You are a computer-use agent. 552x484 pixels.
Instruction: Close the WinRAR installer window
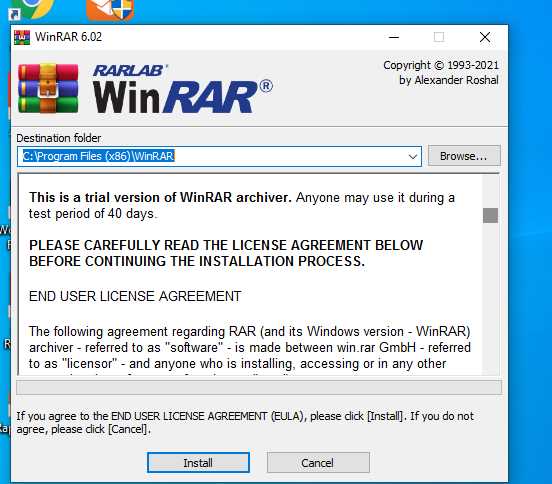[485, 37]
